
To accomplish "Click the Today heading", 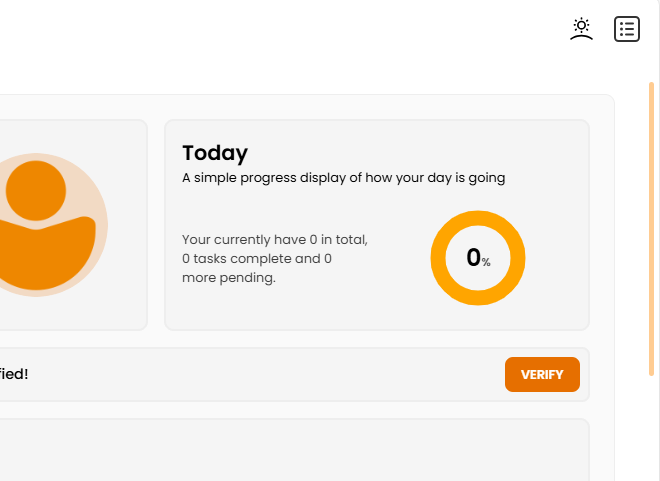I will coord(215,153).
